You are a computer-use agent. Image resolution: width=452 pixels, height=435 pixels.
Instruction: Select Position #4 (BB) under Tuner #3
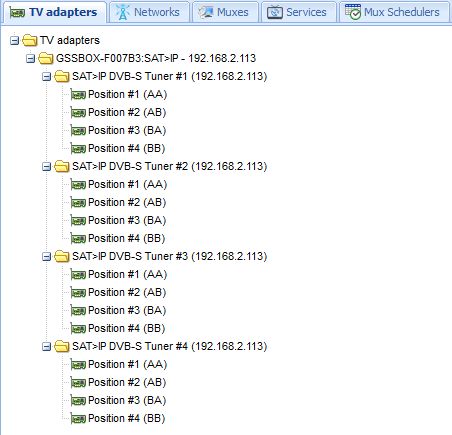coord(127,329)
